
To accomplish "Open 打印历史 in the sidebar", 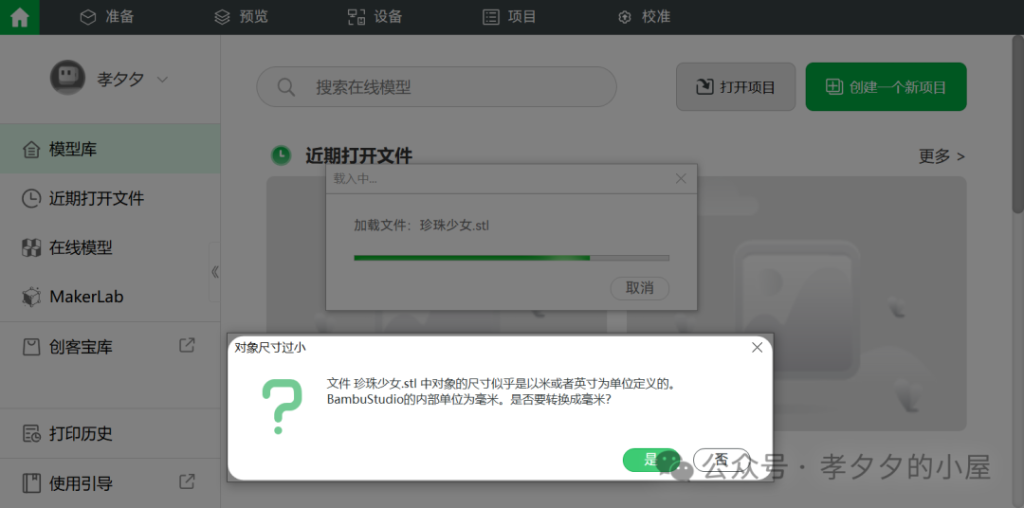I will 110,434.
